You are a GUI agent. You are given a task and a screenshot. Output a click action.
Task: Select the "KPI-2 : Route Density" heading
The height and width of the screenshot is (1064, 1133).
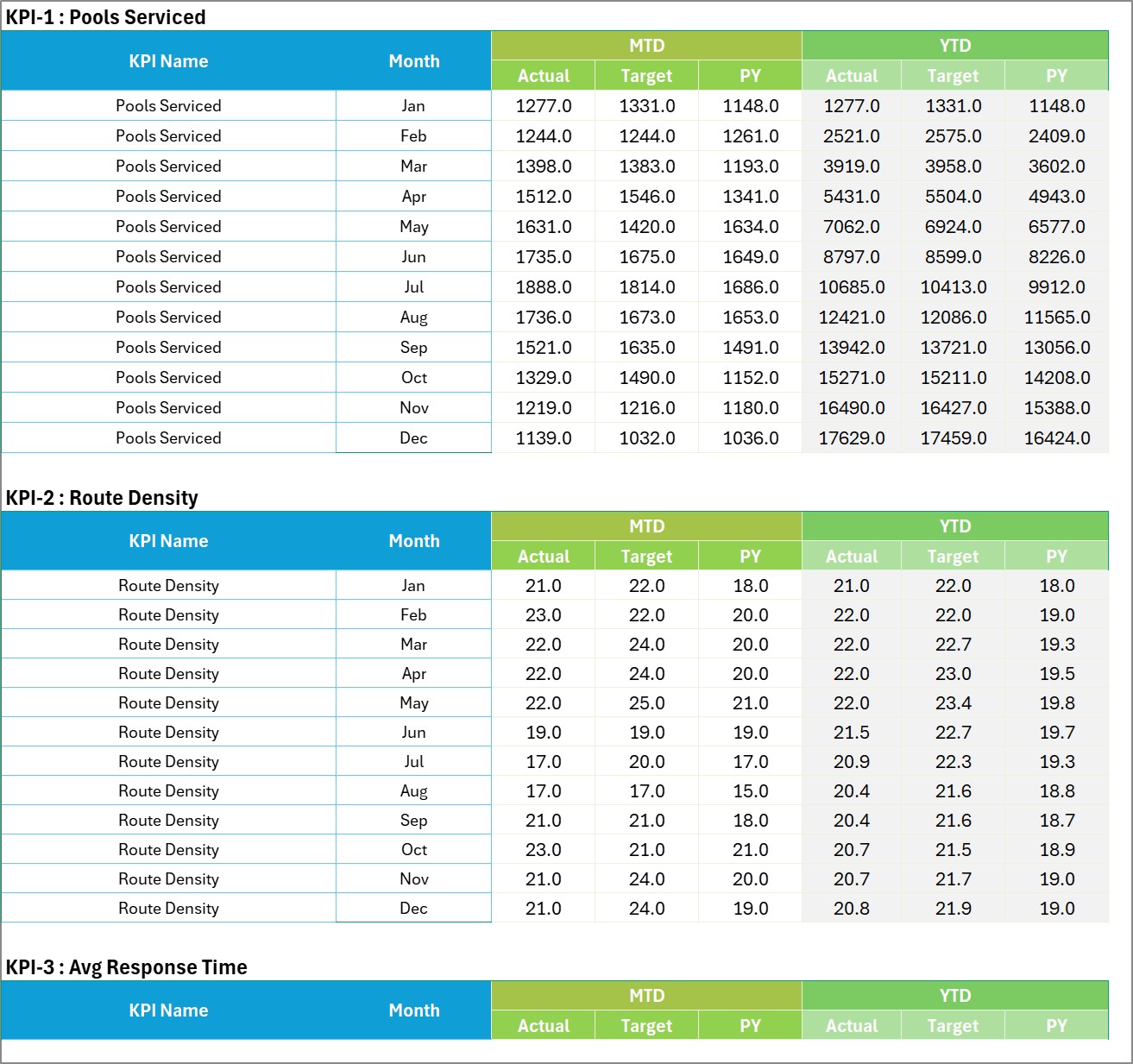pyautogui.click(x=102, y=498)
